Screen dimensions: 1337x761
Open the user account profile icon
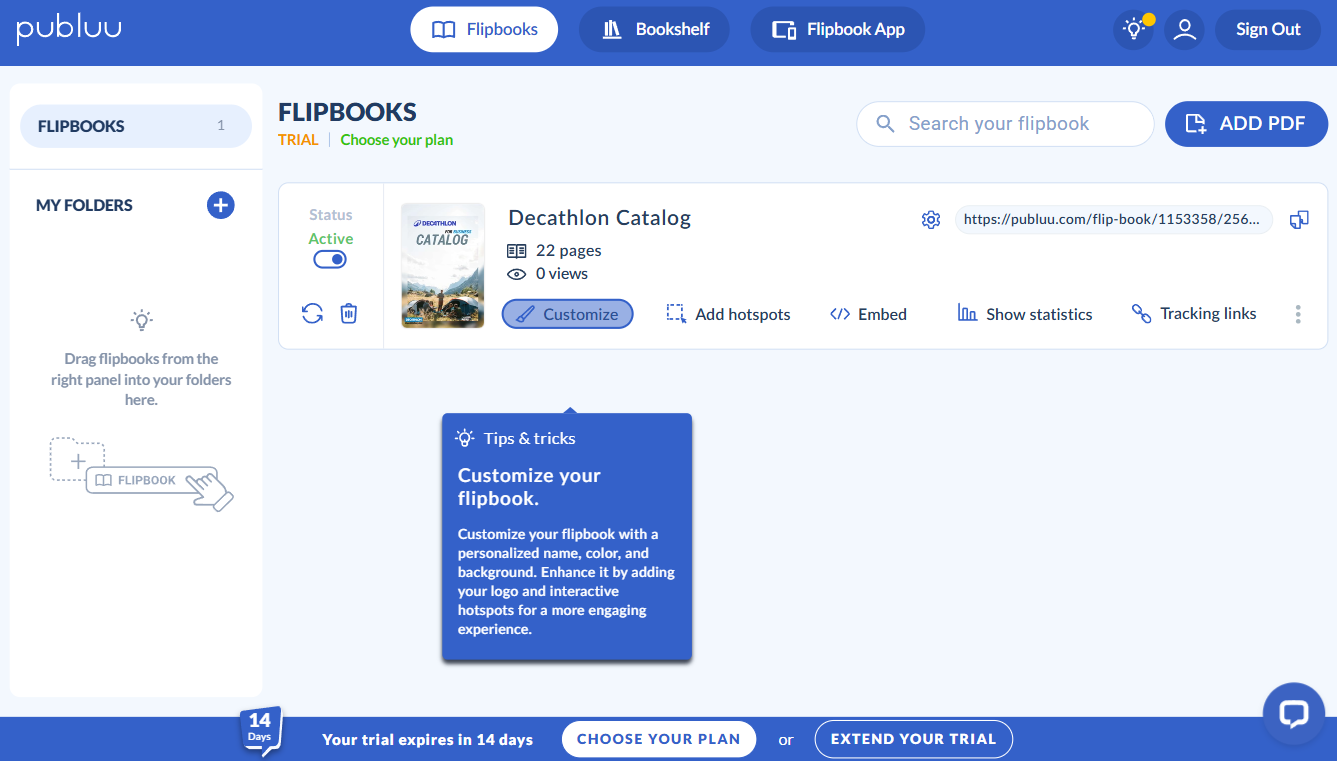1185,29
